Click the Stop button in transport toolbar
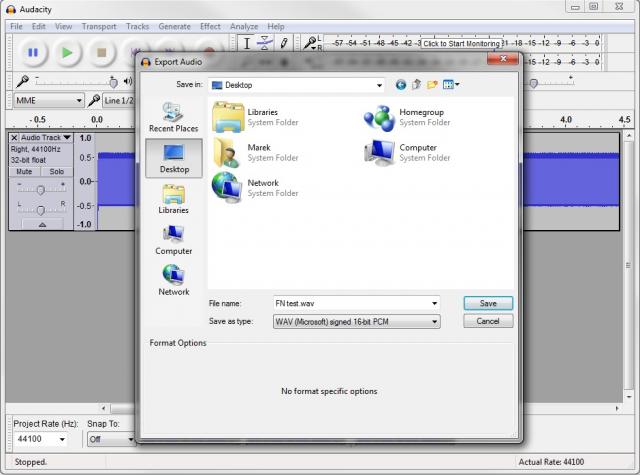Viewport: 640px width, 475px height. pyautogui.click(x=101, y=53)
